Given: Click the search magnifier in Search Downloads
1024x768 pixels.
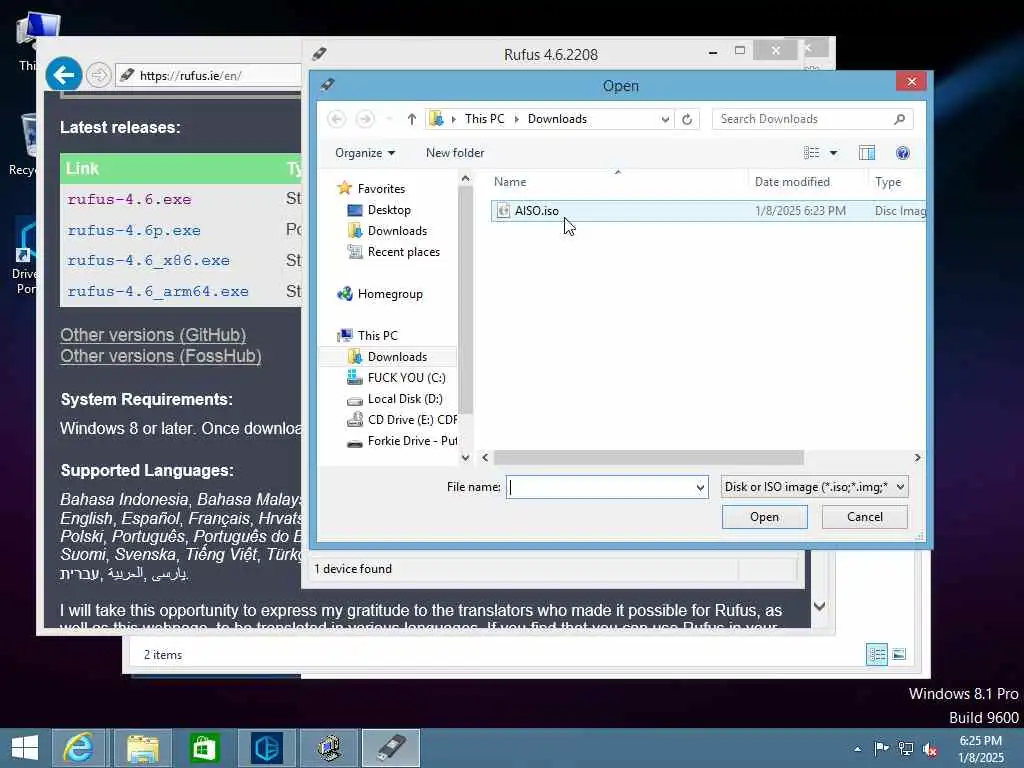Looking at the screenshot, I should coord(899,119).
